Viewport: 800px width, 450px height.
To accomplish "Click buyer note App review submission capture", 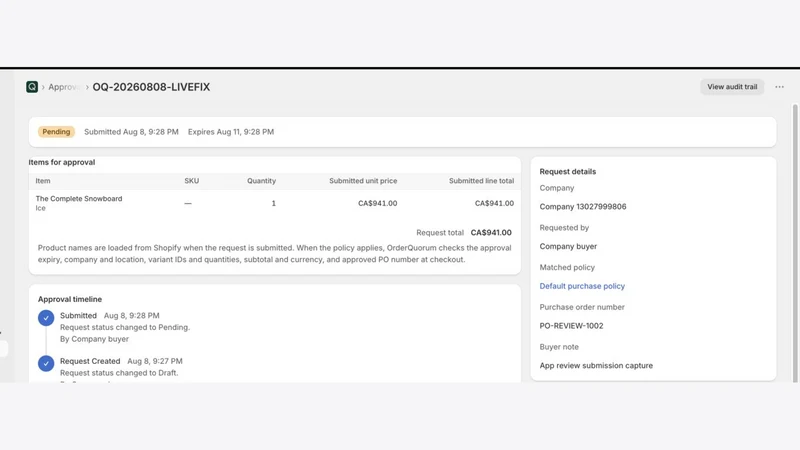I will pyautogui.click(x=596, y=366).
